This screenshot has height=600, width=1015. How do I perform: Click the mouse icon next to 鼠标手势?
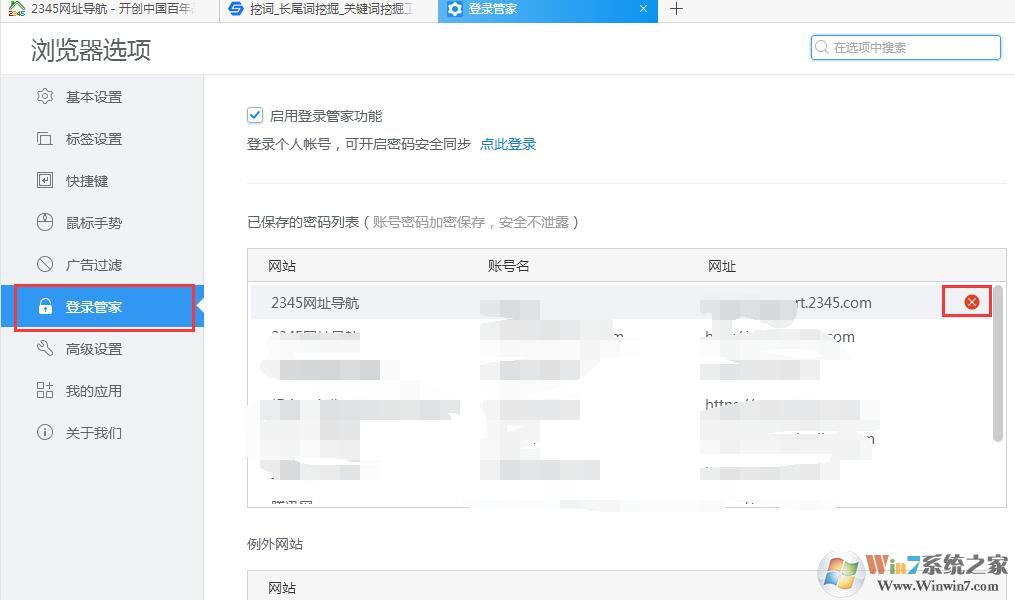pyautogui.click(x=45, y=223)
